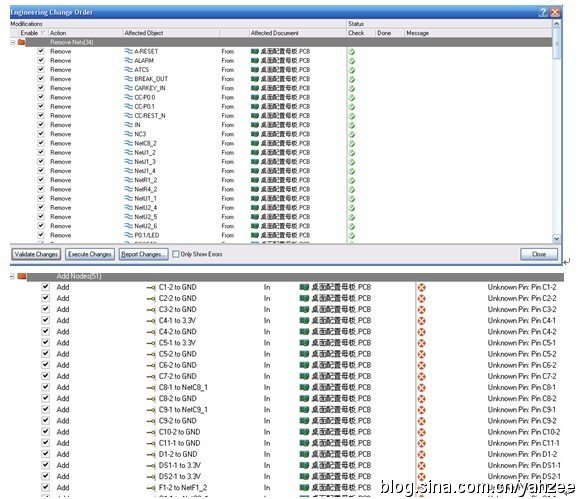
Task: Click the PCB document icon in C3-2 to GND row
Action: 304,309
